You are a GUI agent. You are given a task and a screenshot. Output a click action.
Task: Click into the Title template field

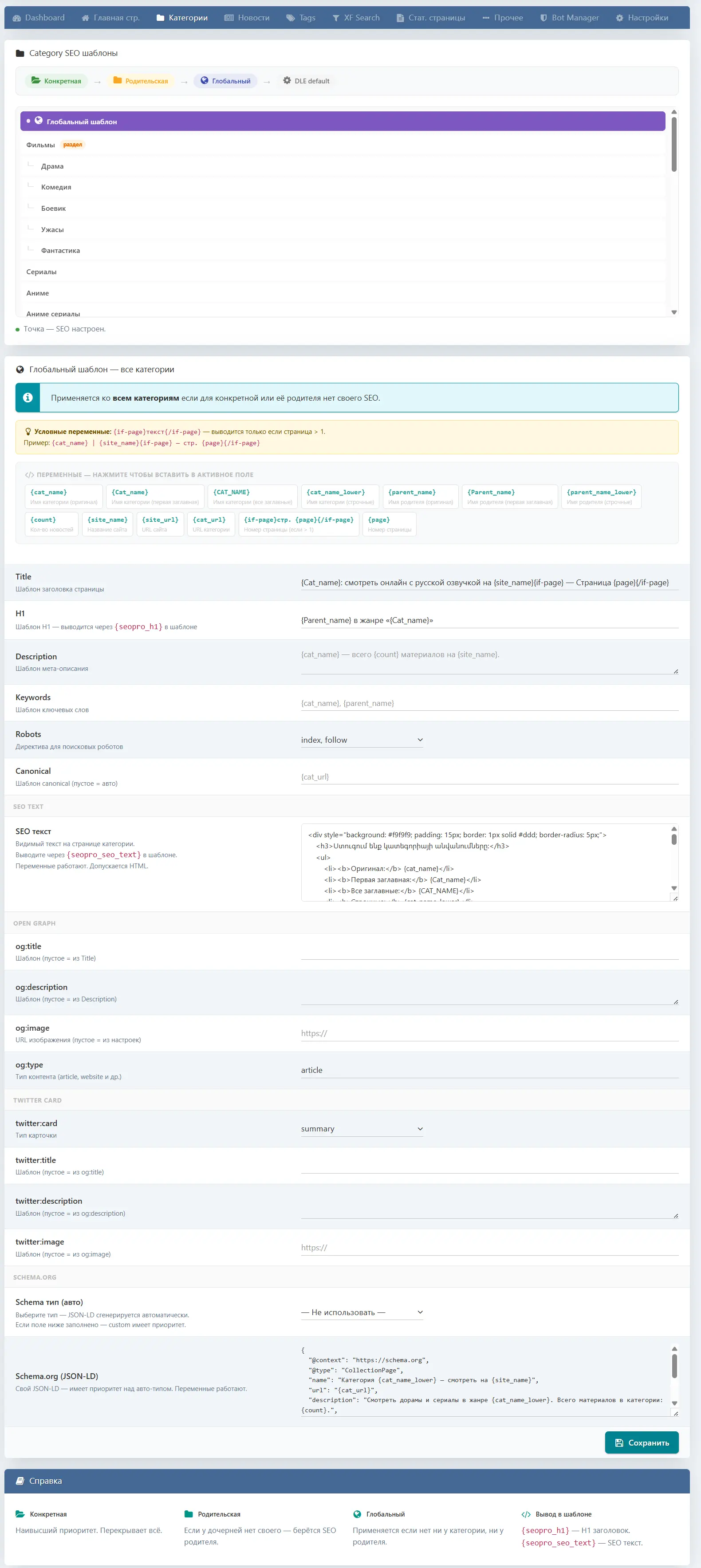[x=488, y=583]
